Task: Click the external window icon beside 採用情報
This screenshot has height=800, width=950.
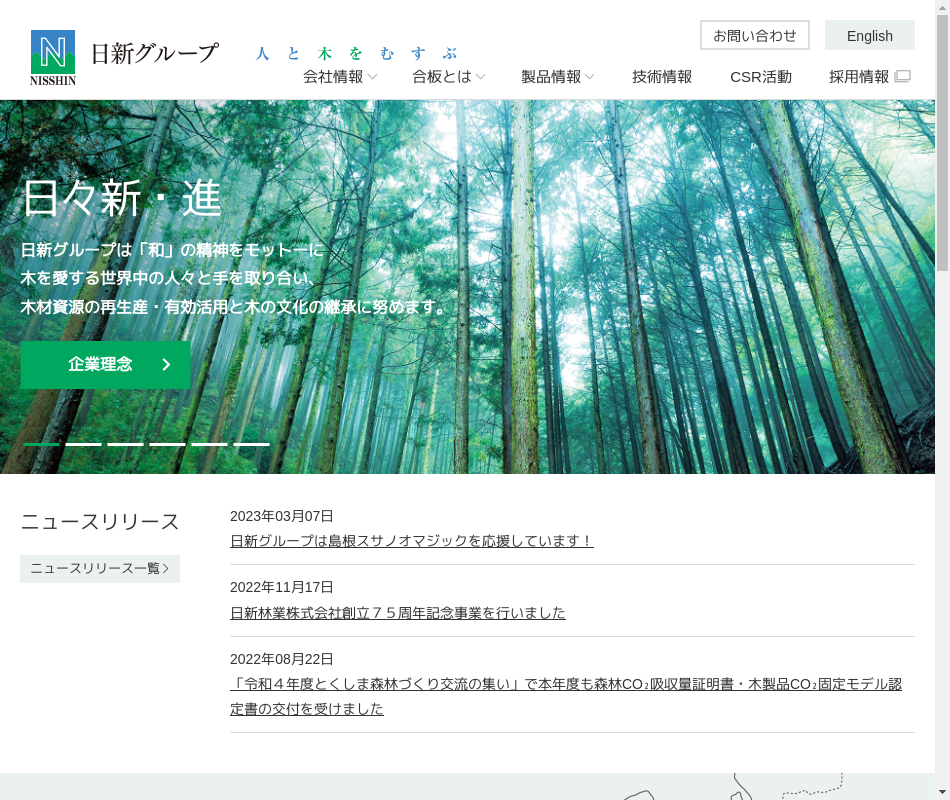Action: (902, 76)
